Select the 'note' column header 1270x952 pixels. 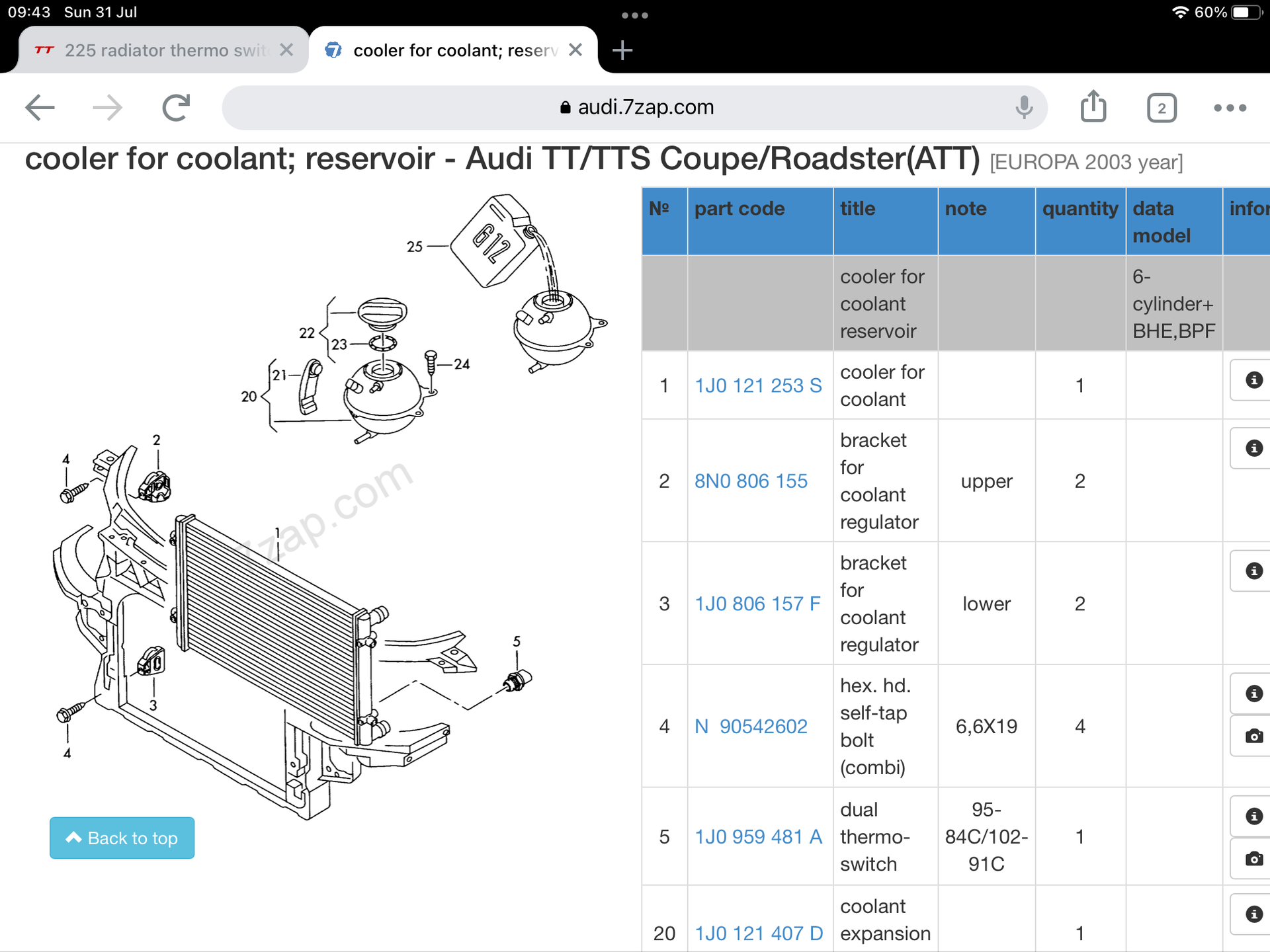coord(987,221)
